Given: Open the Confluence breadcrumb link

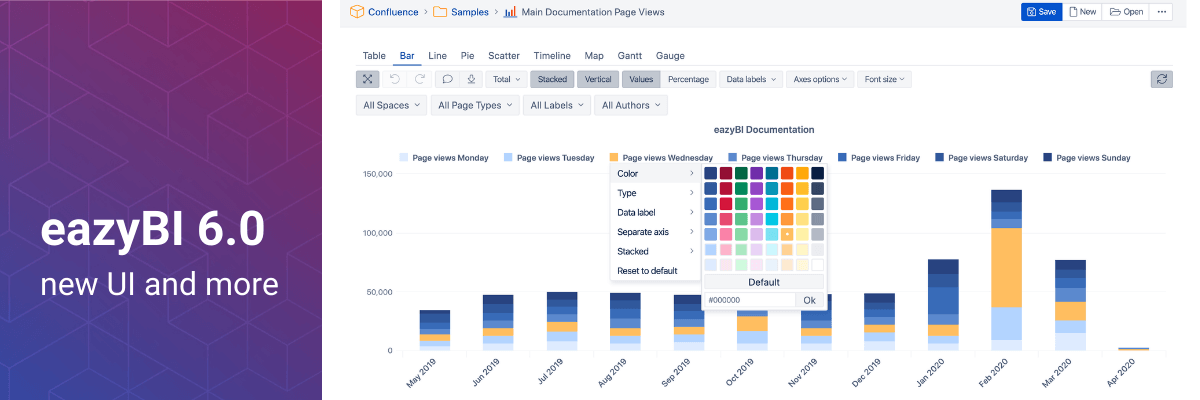Looking at the screenshot, I should pos(394,12).
